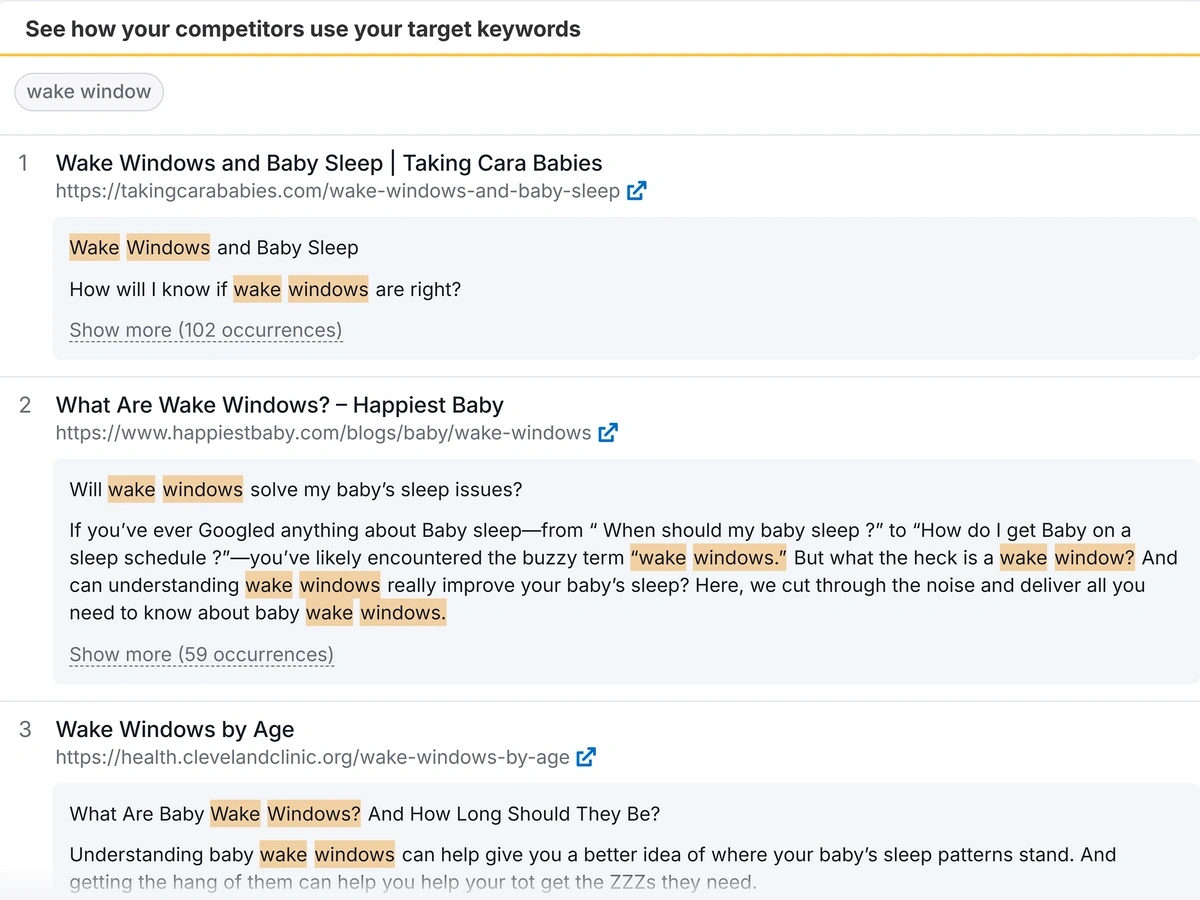Open the takingcarababies.com wake-windows URL

tap(338, 191)
